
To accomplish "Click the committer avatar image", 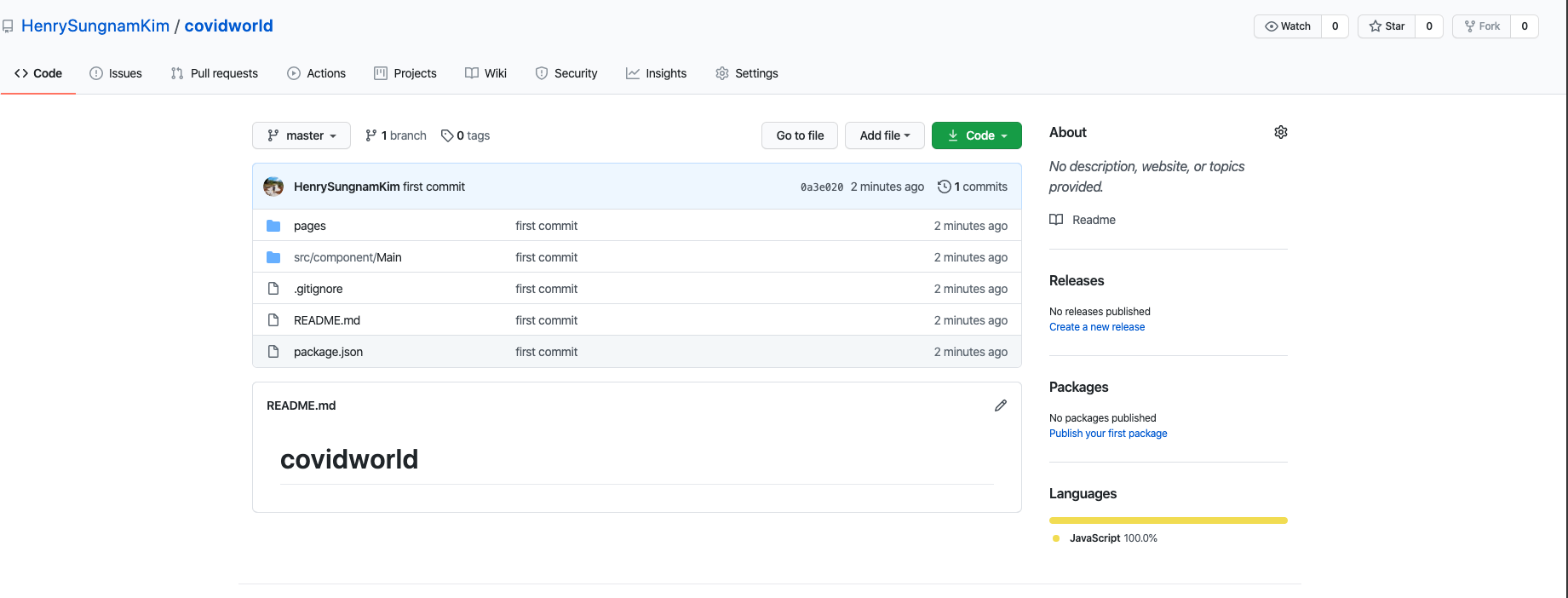I will (273, 187).
